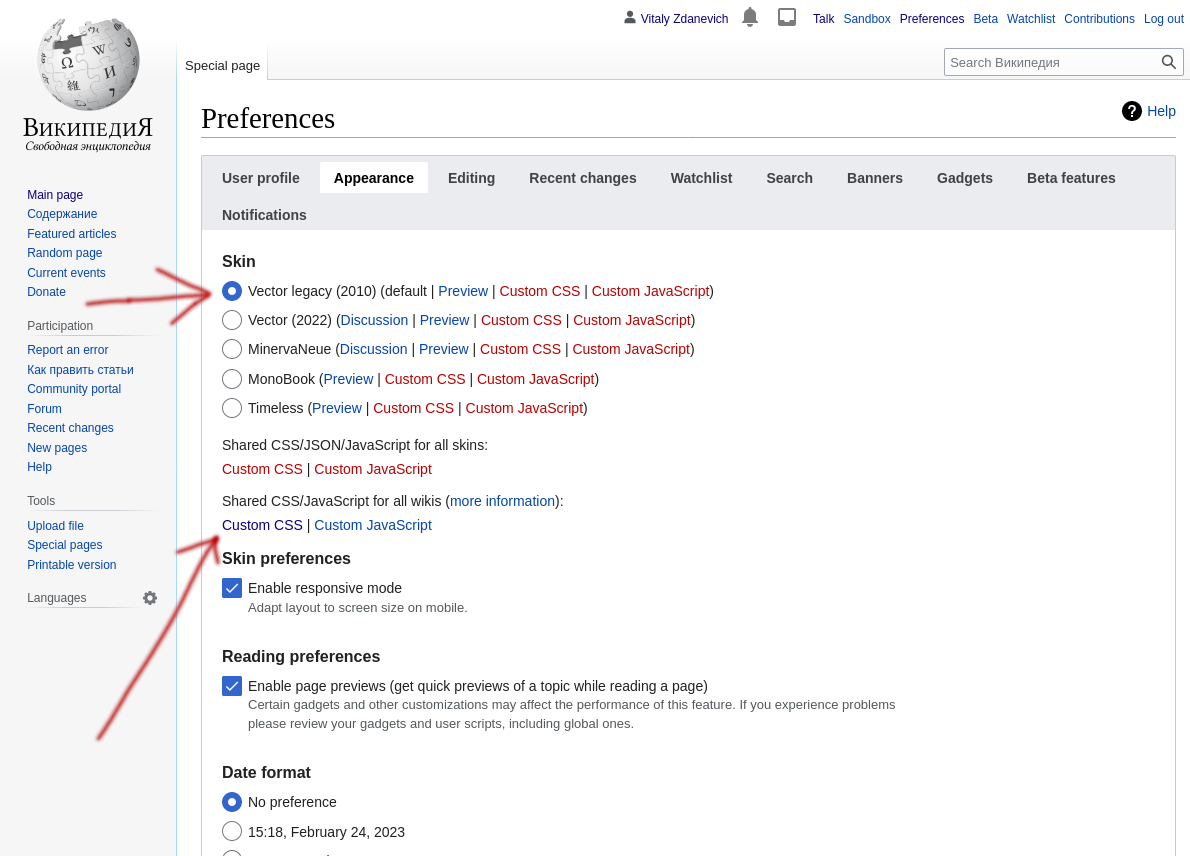This screenshot has width=1190, height=856.
Task: Click the Log out link
Action: pyautogui.click(x=1163, y=19)
